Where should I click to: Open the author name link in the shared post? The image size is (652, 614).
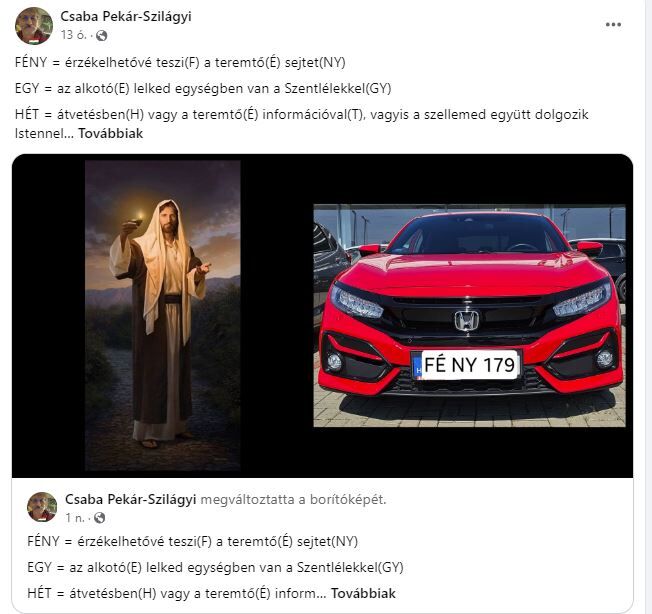click(131, 499)
